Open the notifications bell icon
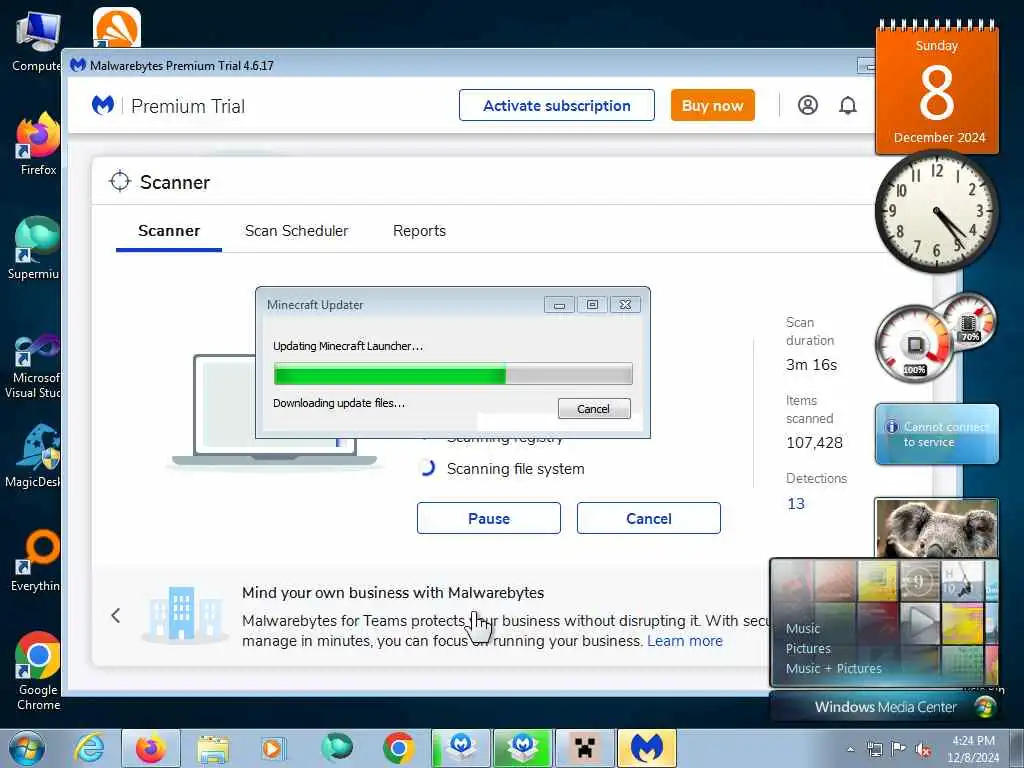1024x768 pixels. pyautogui.click(x=848, y=105)
